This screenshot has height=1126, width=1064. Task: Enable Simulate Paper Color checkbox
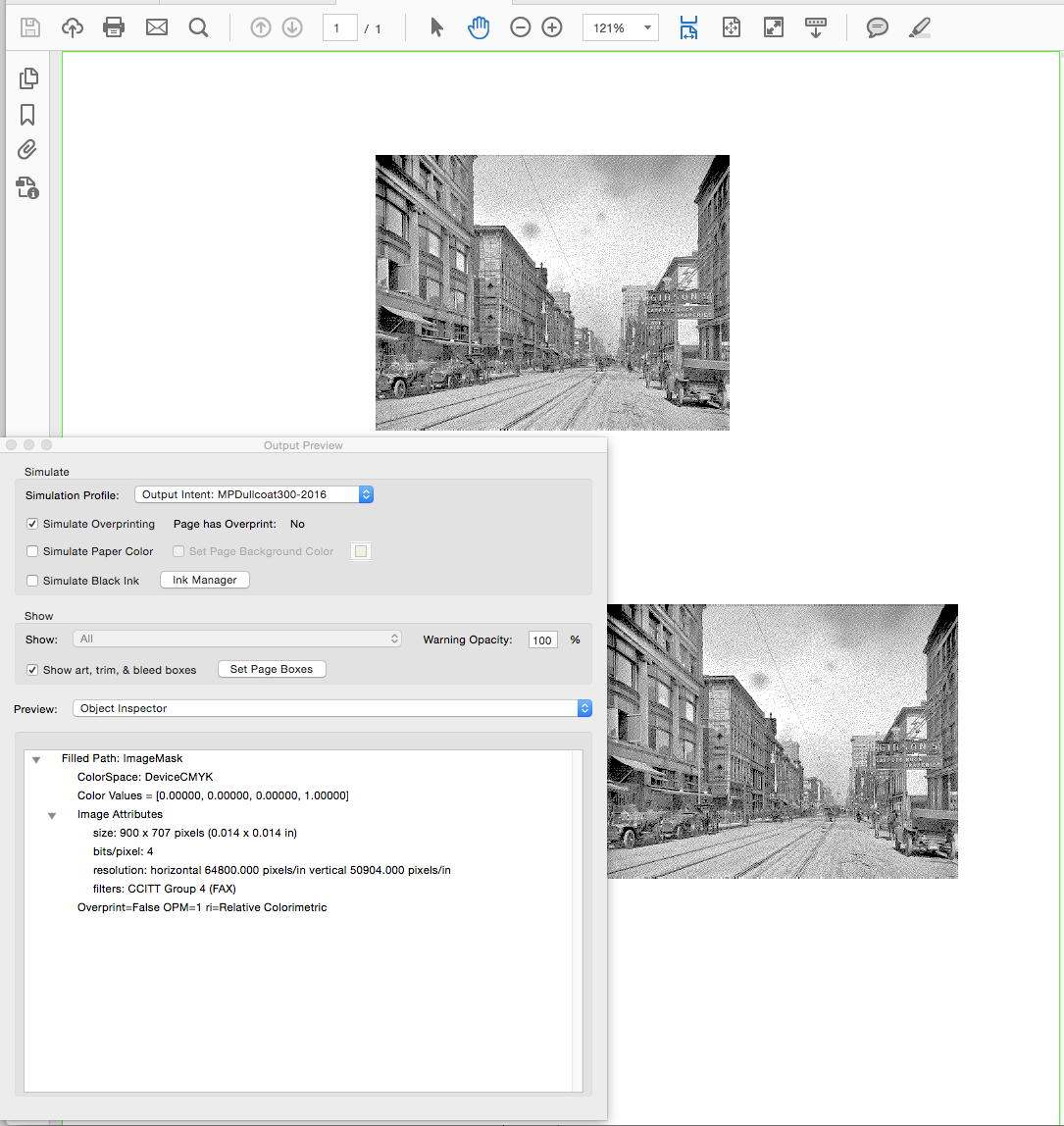coord(32,551)
